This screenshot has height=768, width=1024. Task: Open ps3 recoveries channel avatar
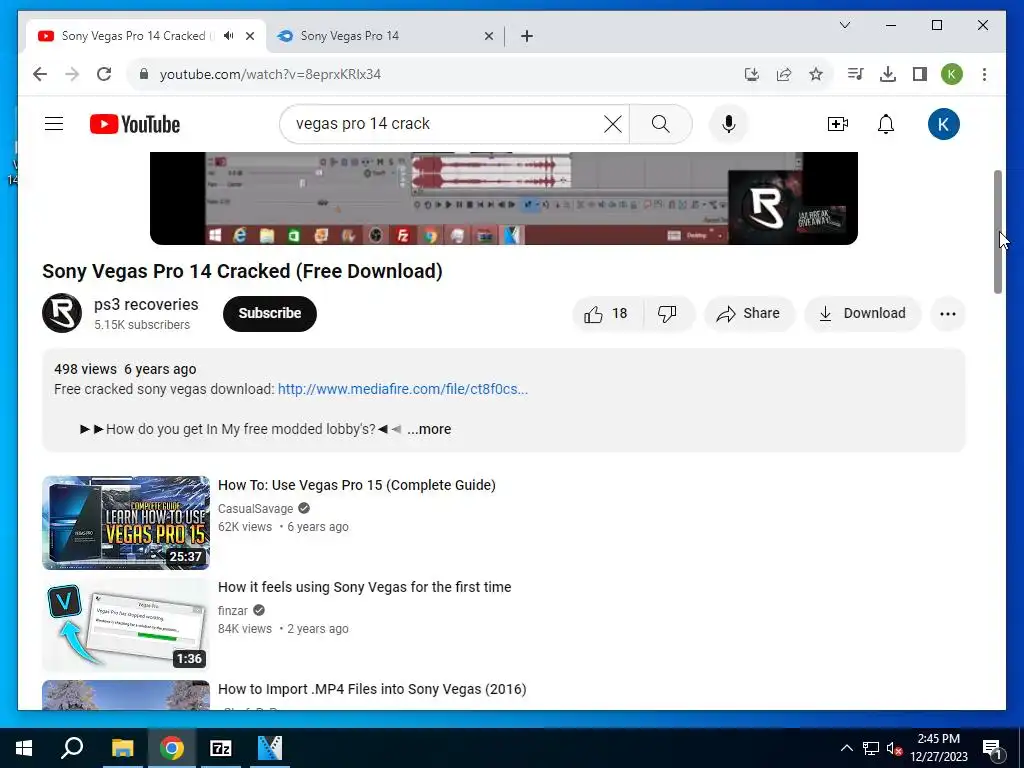(x=62, y=313)
